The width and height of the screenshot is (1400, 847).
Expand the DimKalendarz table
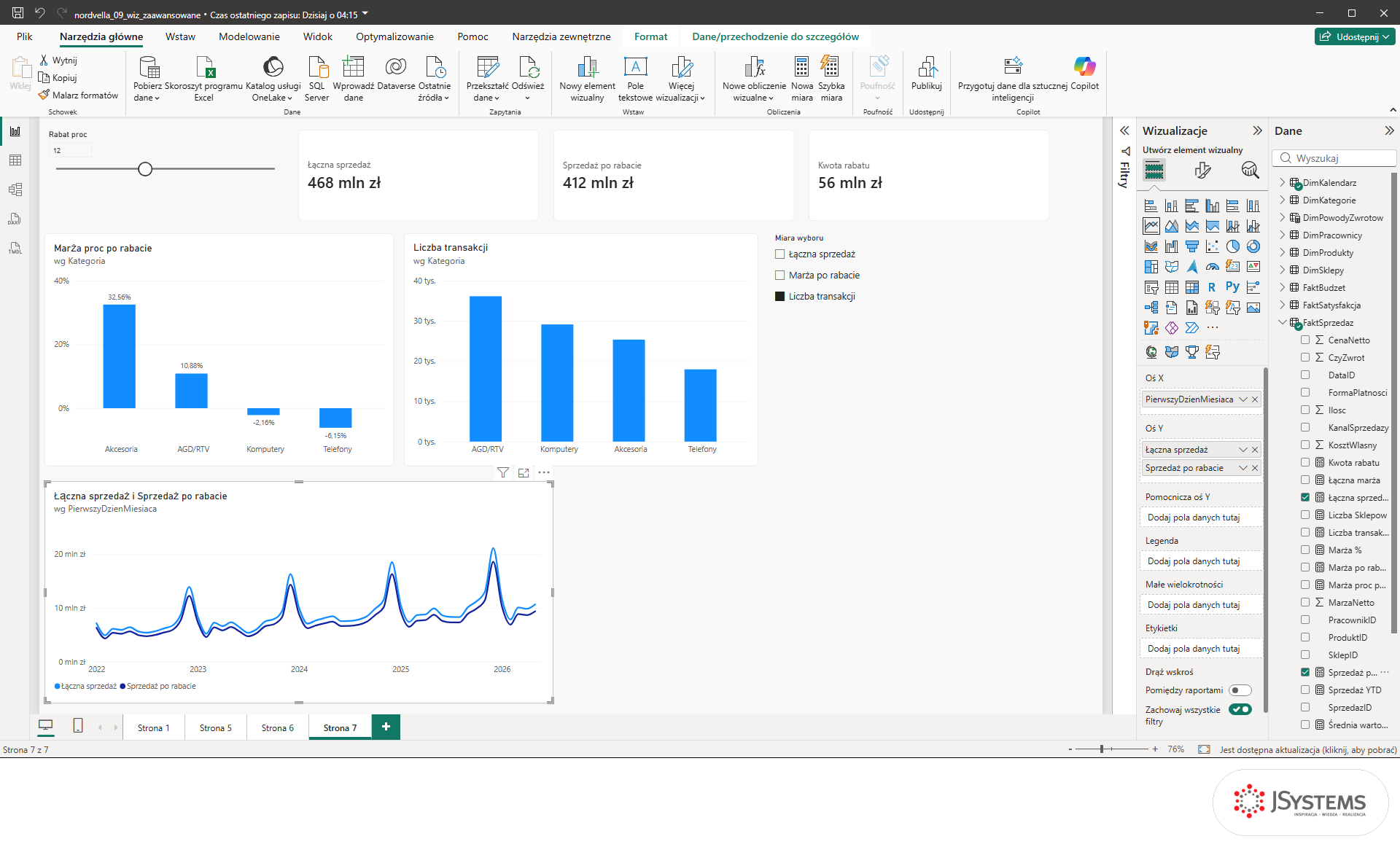[x=1283, y=182]
